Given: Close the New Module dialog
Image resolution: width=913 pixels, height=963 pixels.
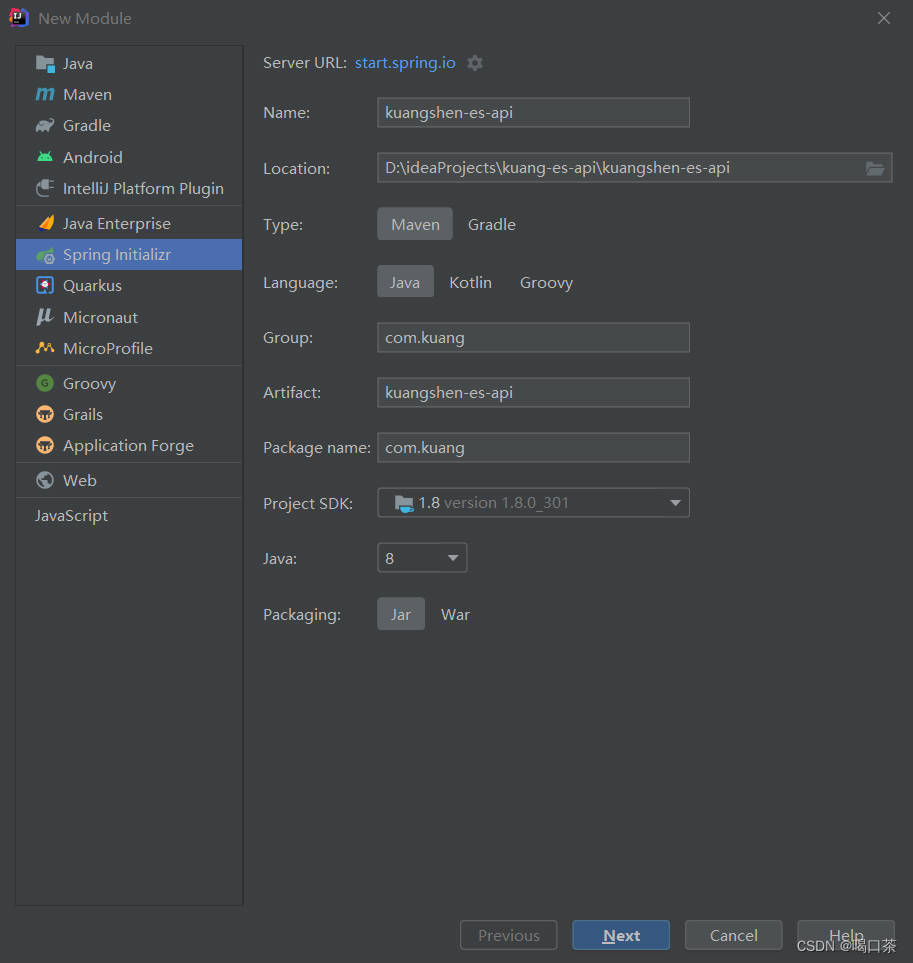Looking at the screenshot, I should 884,18.
